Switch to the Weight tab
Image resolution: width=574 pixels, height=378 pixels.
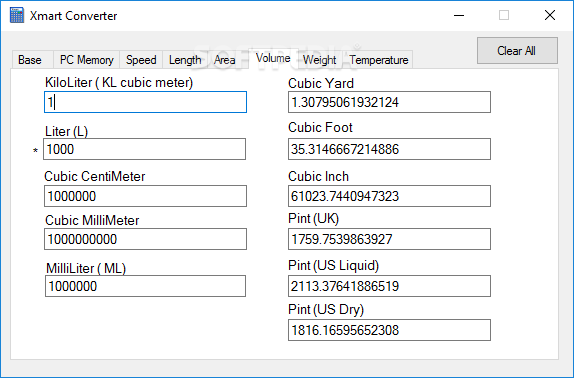(x=319, y=60)
